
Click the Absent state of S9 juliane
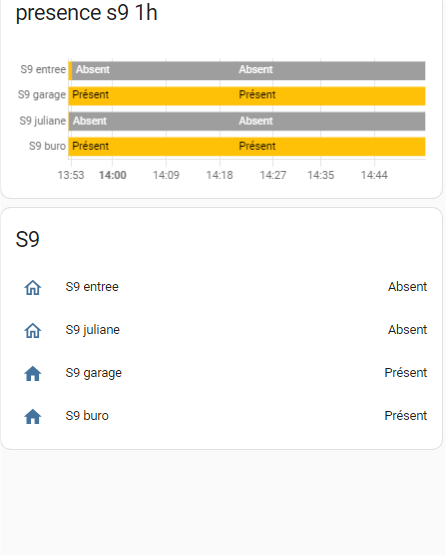[407, 330]
